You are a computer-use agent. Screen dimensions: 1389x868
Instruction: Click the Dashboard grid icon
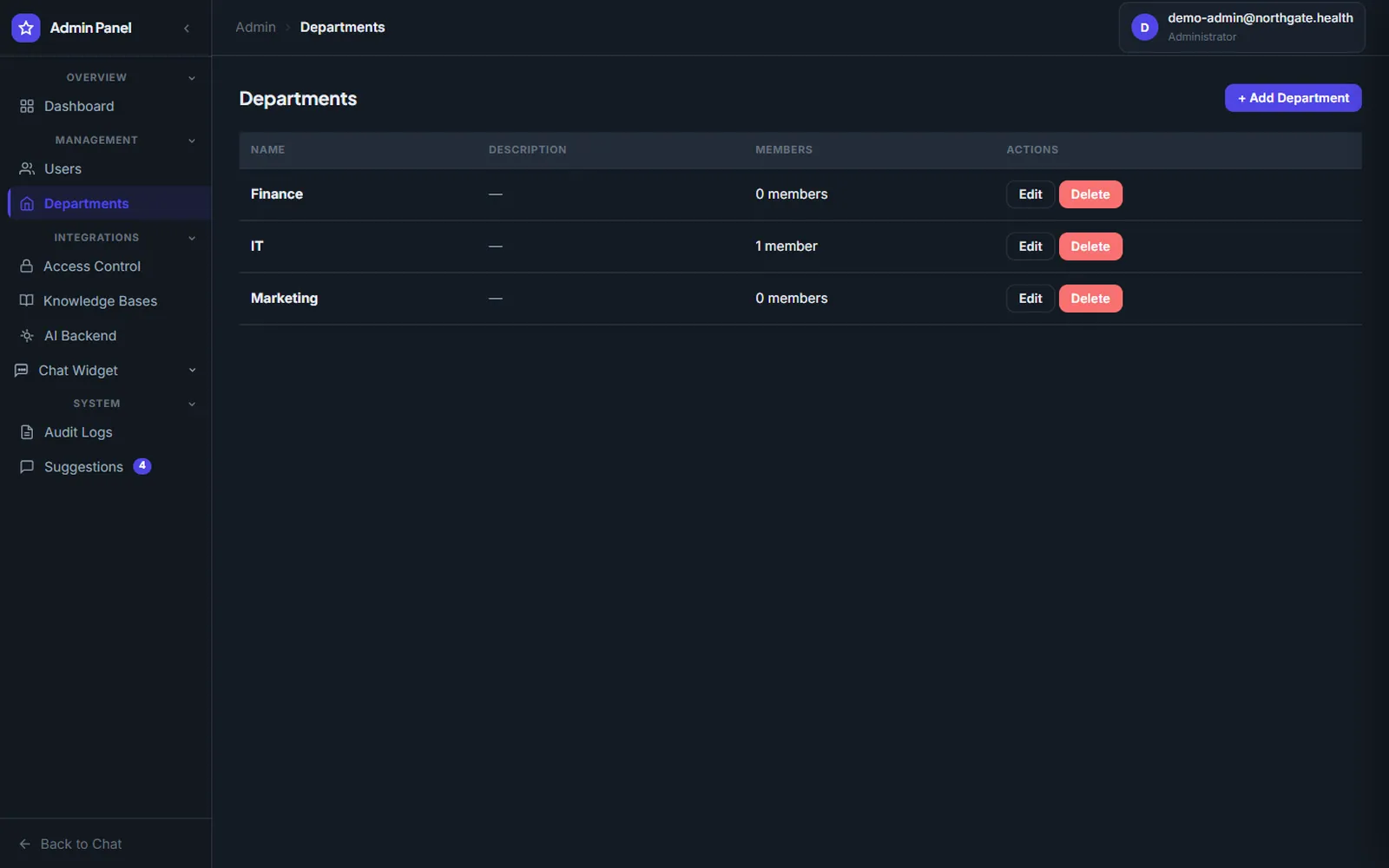(x=27, y=106)
